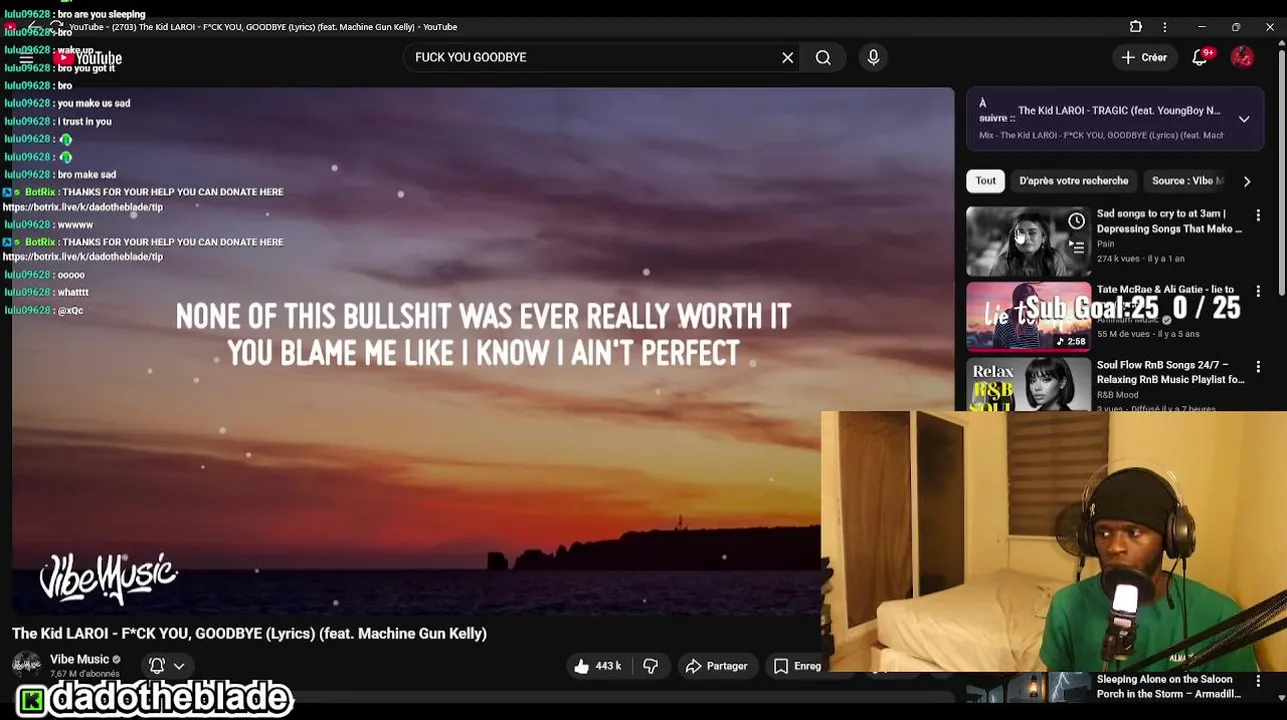Click the 55 M de vues view count

click(1122, 334)
